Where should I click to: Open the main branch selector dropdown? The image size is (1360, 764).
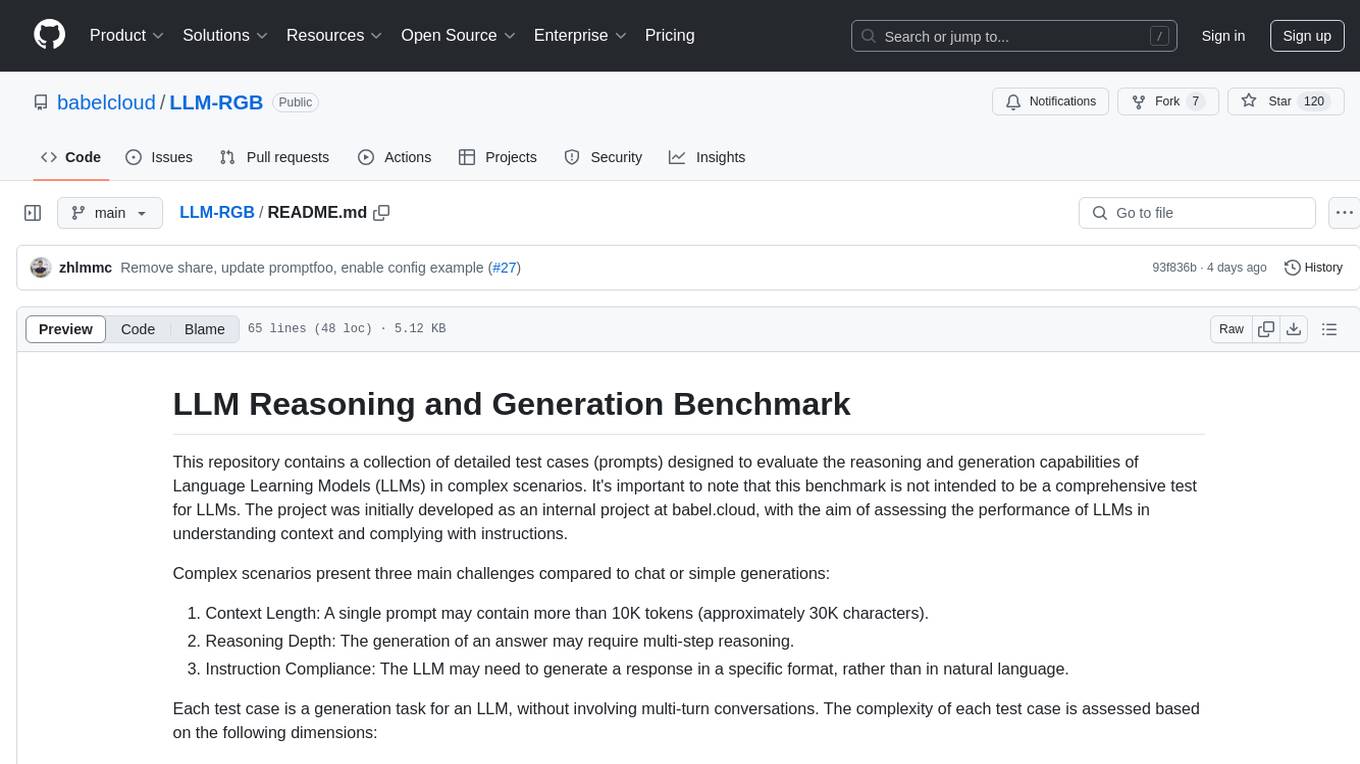[x=110, y=213]
